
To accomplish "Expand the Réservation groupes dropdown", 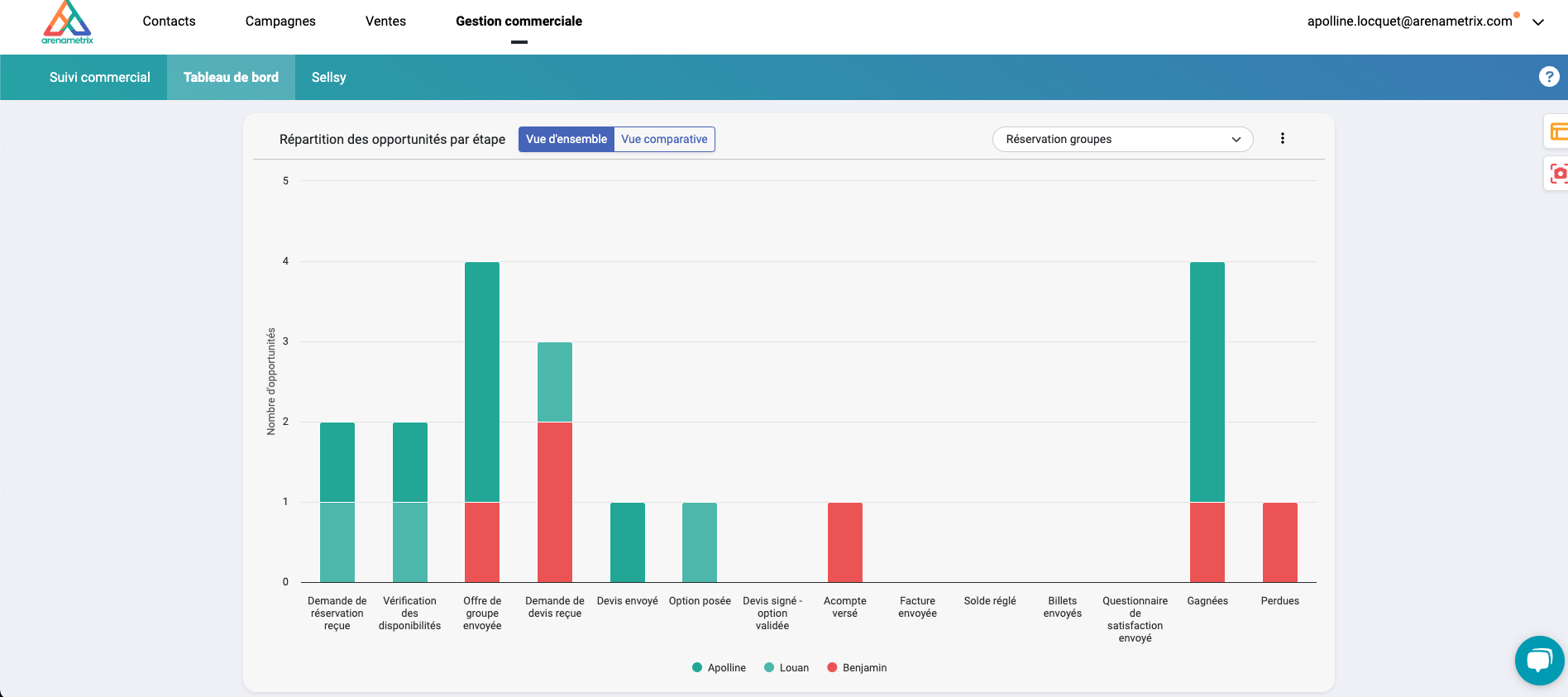I will [1122, 140].
